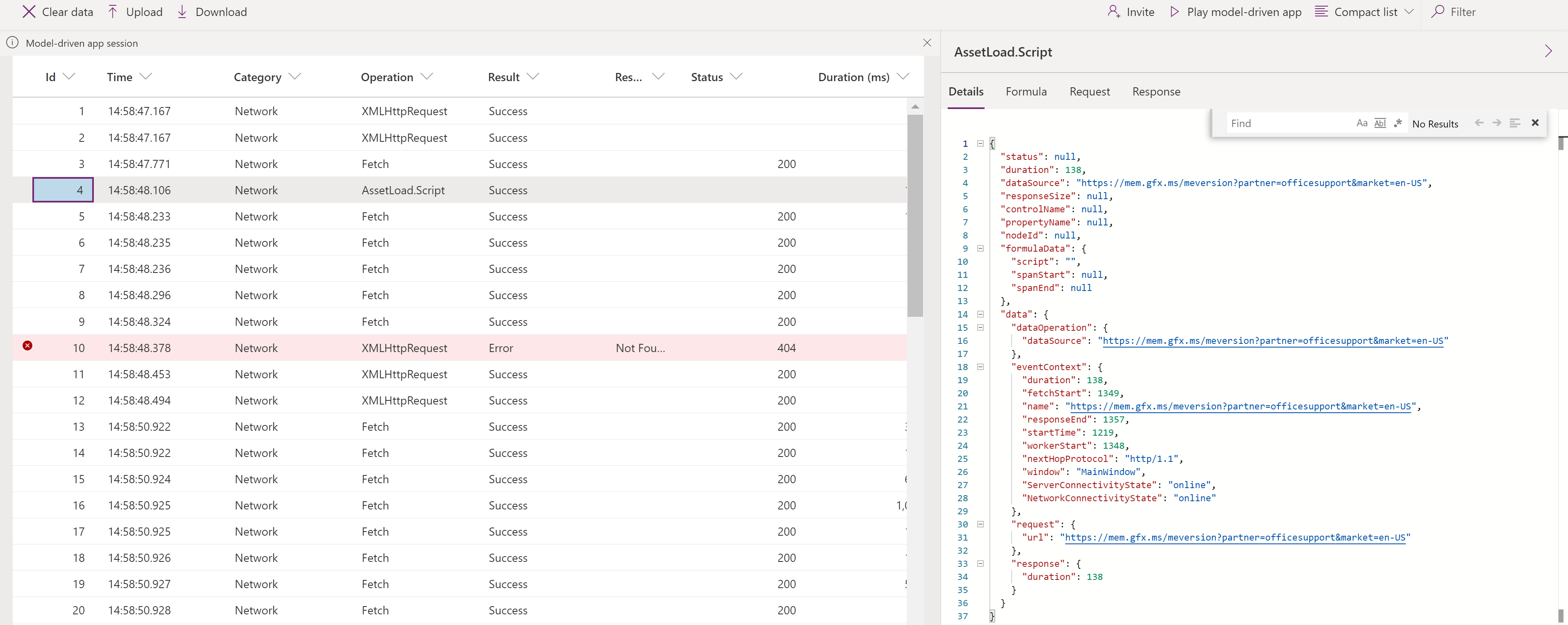Image resolution: width=1568 pixels, height=625 pixels.
Task: Select row 10 with 404 error
Action: (x=460, y=347)
